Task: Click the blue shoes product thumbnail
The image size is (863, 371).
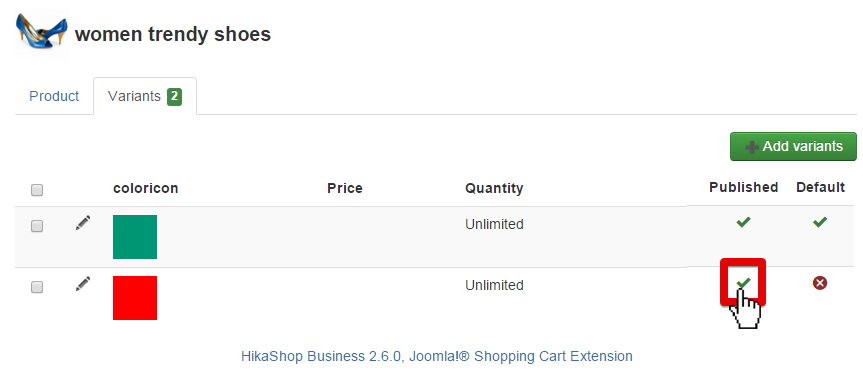Action: point(42,34)
